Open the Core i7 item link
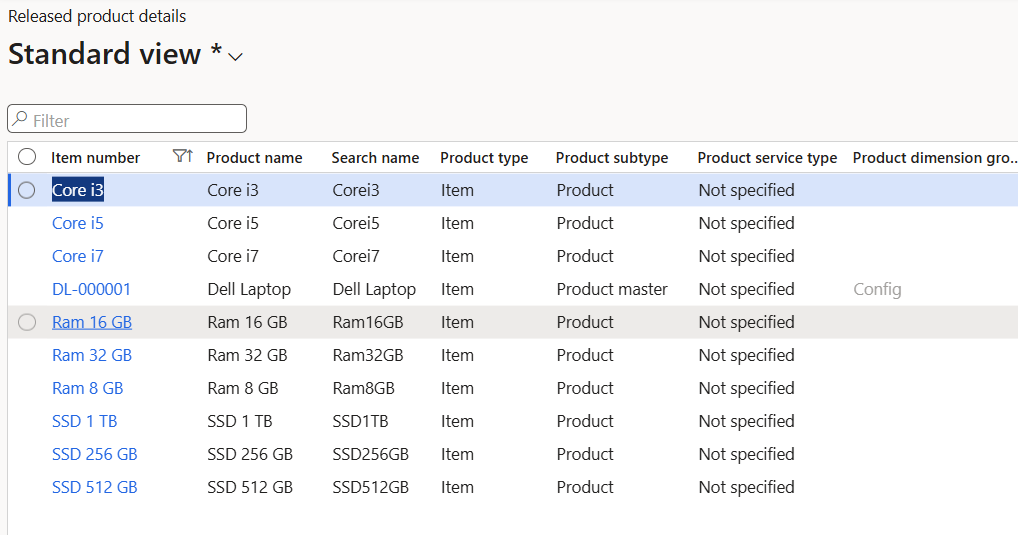The width and height of the screenshot is (1018, 535). [77, 256]
